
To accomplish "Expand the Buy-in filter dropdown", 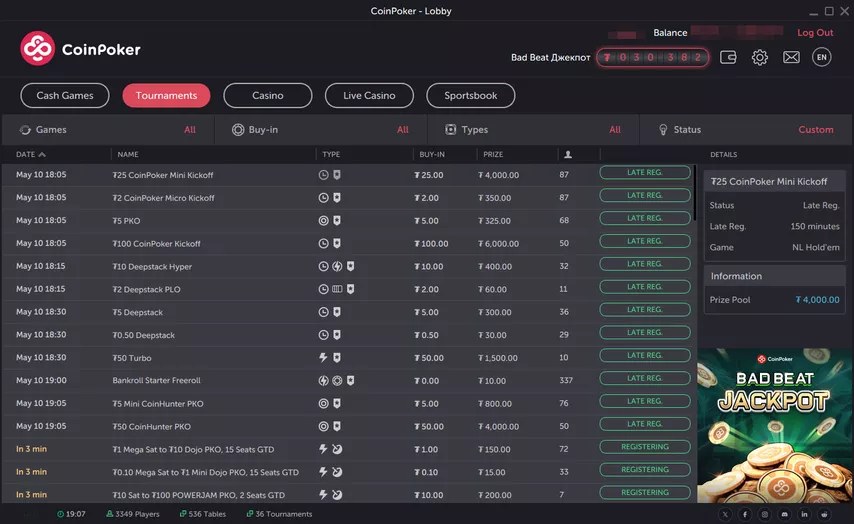I will point(320,130).
